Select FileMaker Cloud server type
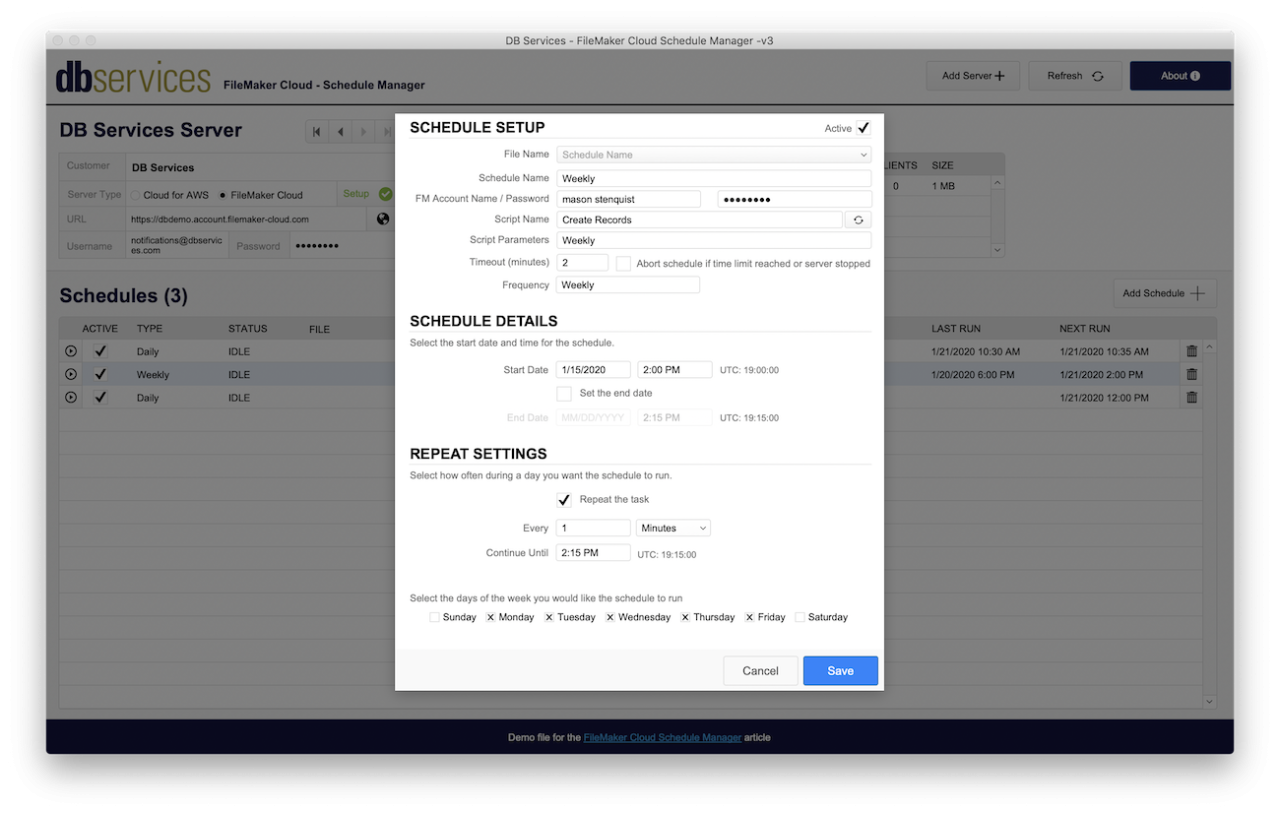This screenshot has height=815, width=1280. 222,195
